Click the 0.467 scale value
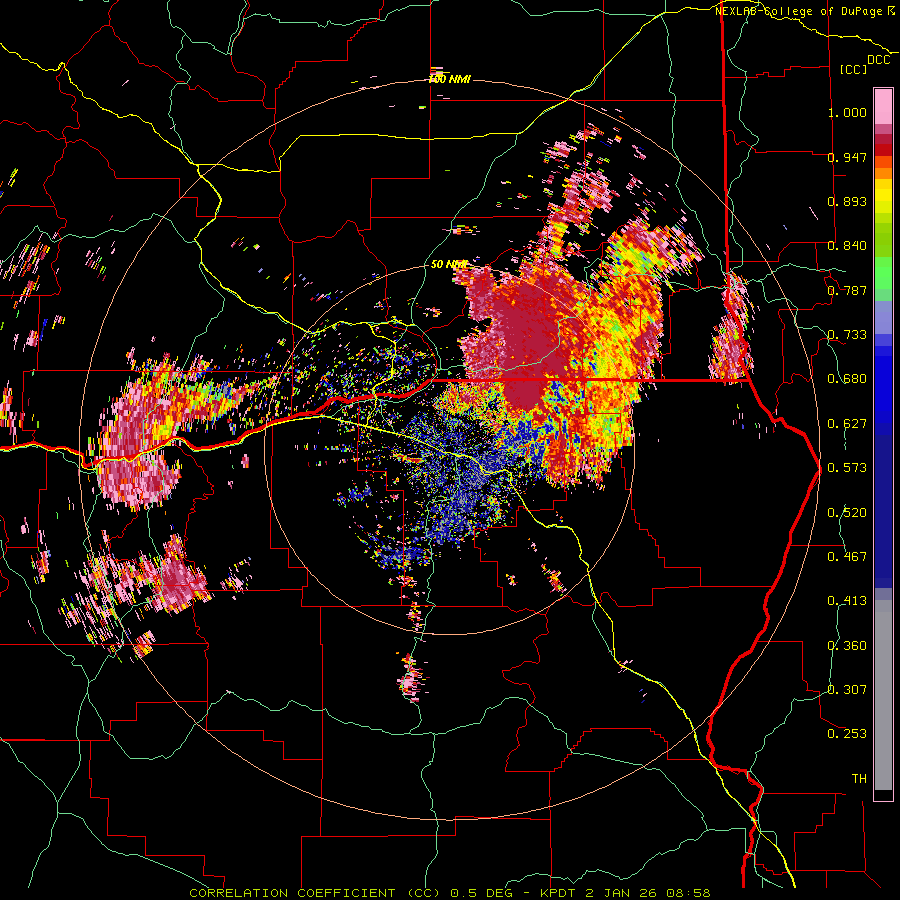Viewport: 900px width, 900px height. [x=847, y=557]
